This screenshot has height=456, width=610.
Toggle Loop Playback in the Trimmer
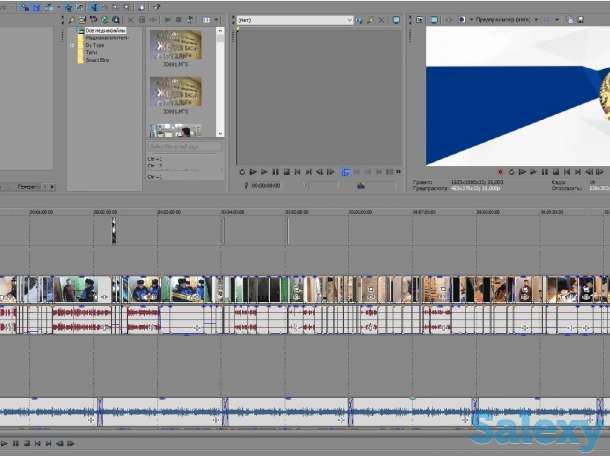click(242, 172)
